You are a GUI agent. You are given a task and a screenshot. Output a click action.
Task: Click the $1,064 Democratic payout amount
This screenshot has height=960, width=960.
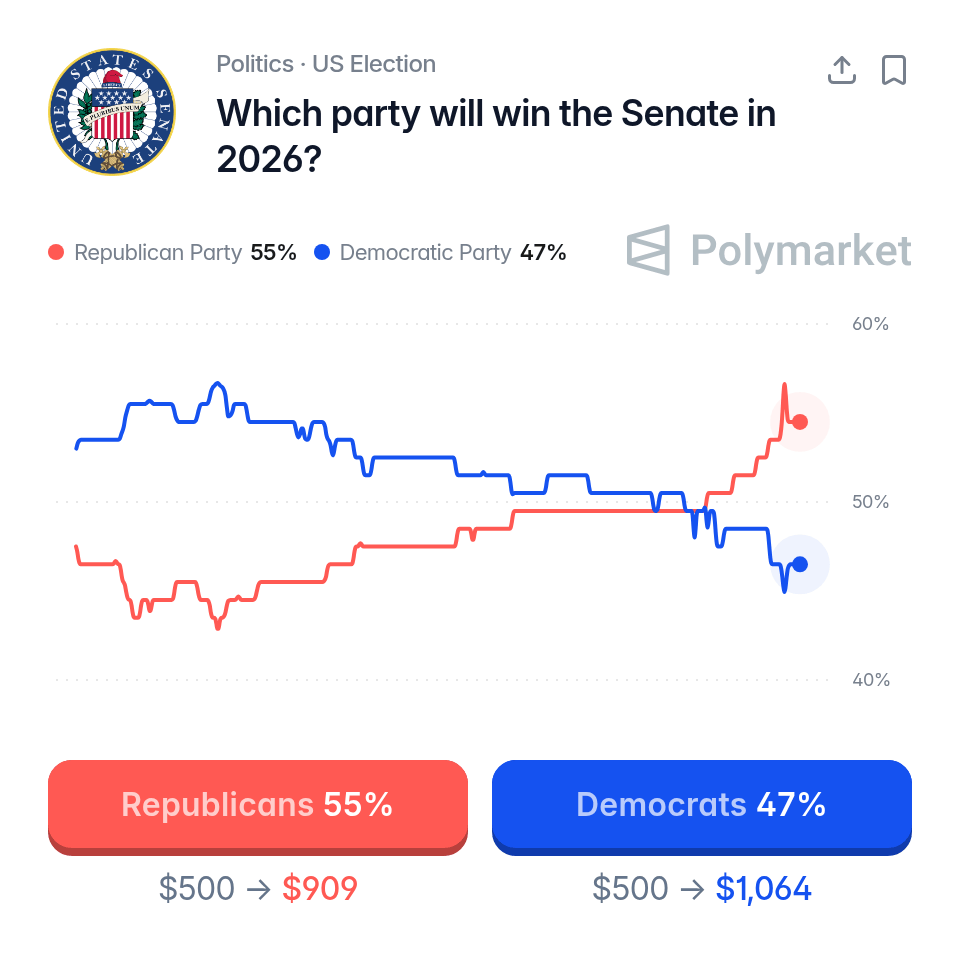[763, 889]
